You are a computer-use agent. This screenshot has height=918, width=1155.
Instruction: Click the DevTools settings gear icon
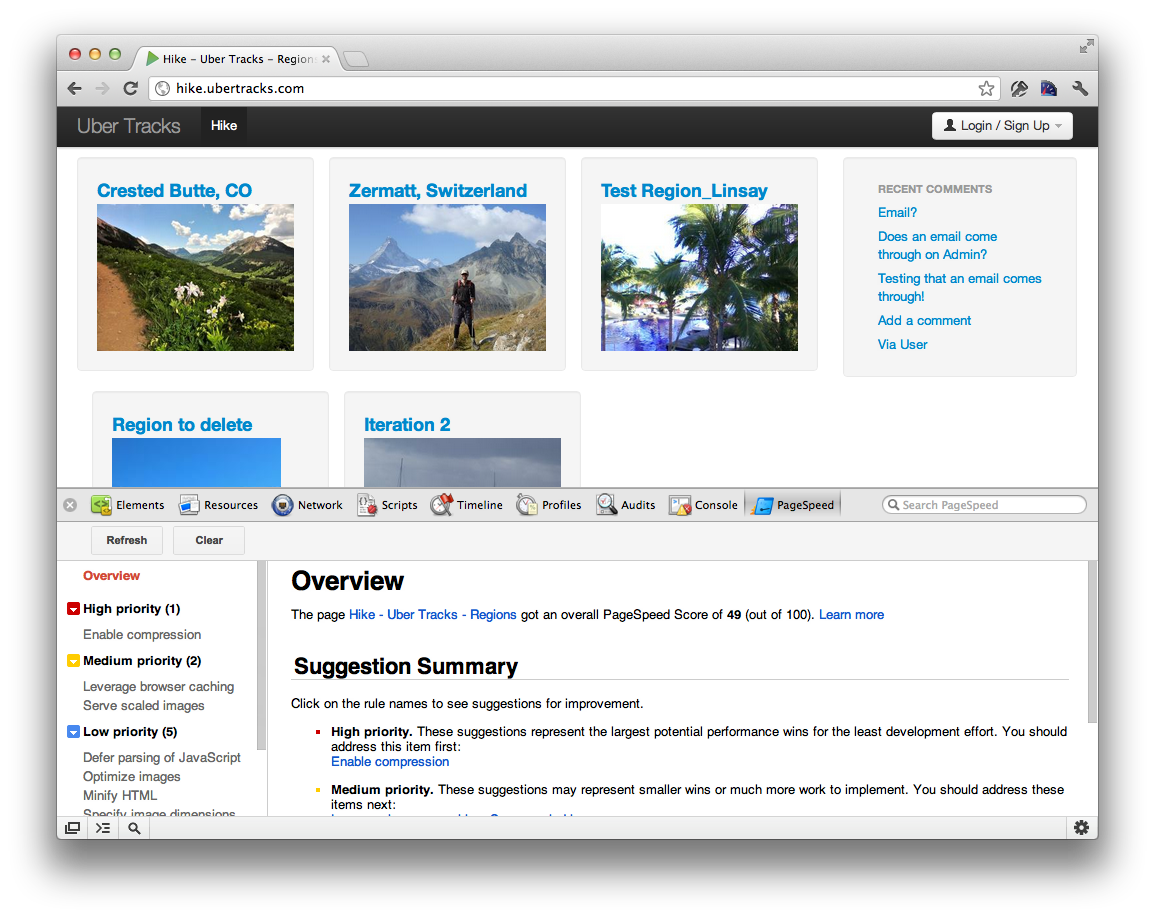(1081, 828)
